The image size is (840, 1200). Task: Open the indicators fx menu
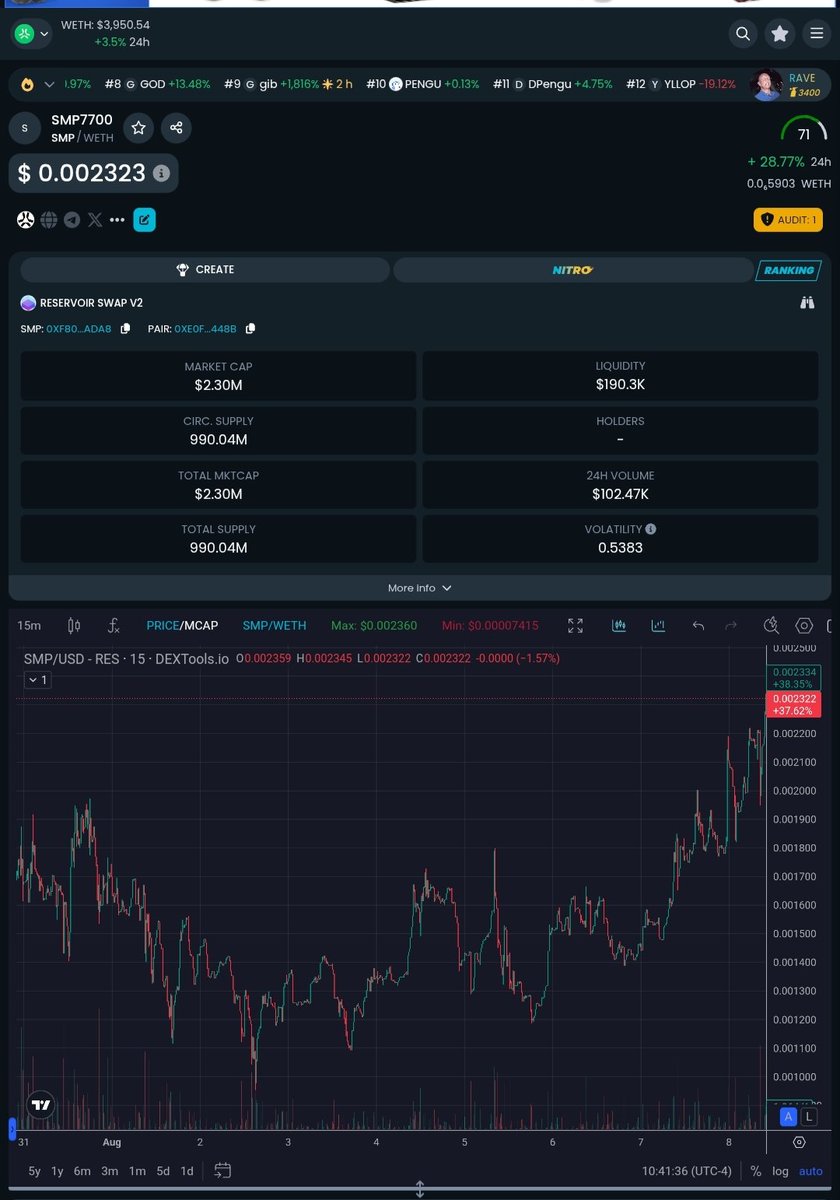113,626
